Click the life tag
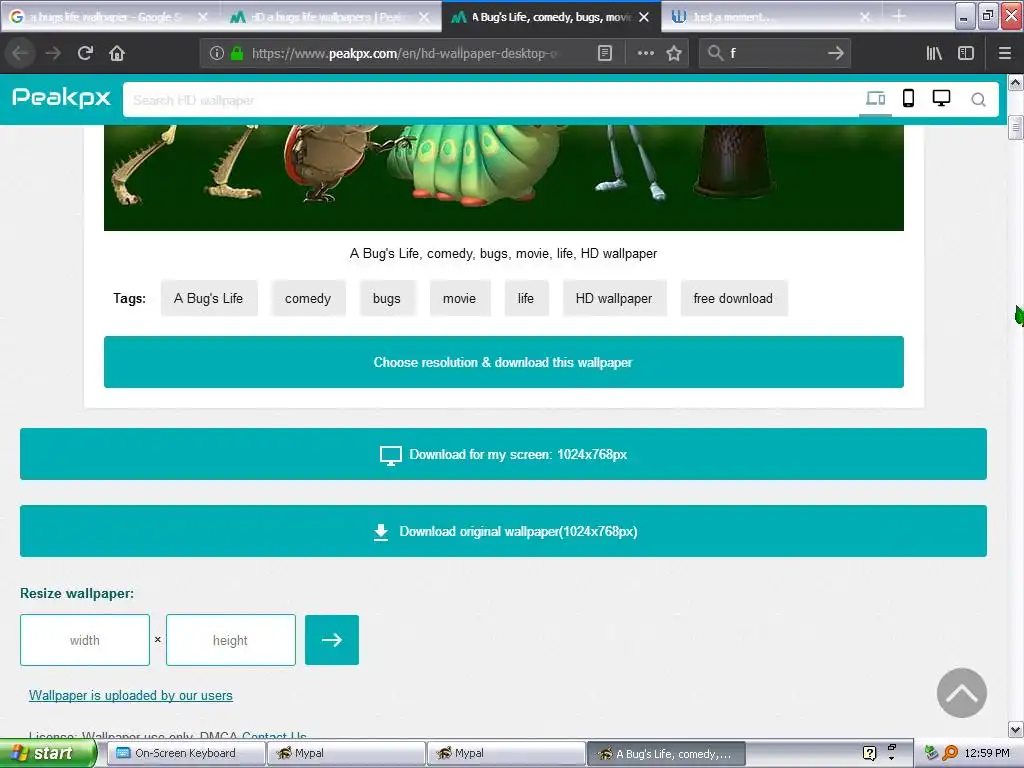 point(526,298)
